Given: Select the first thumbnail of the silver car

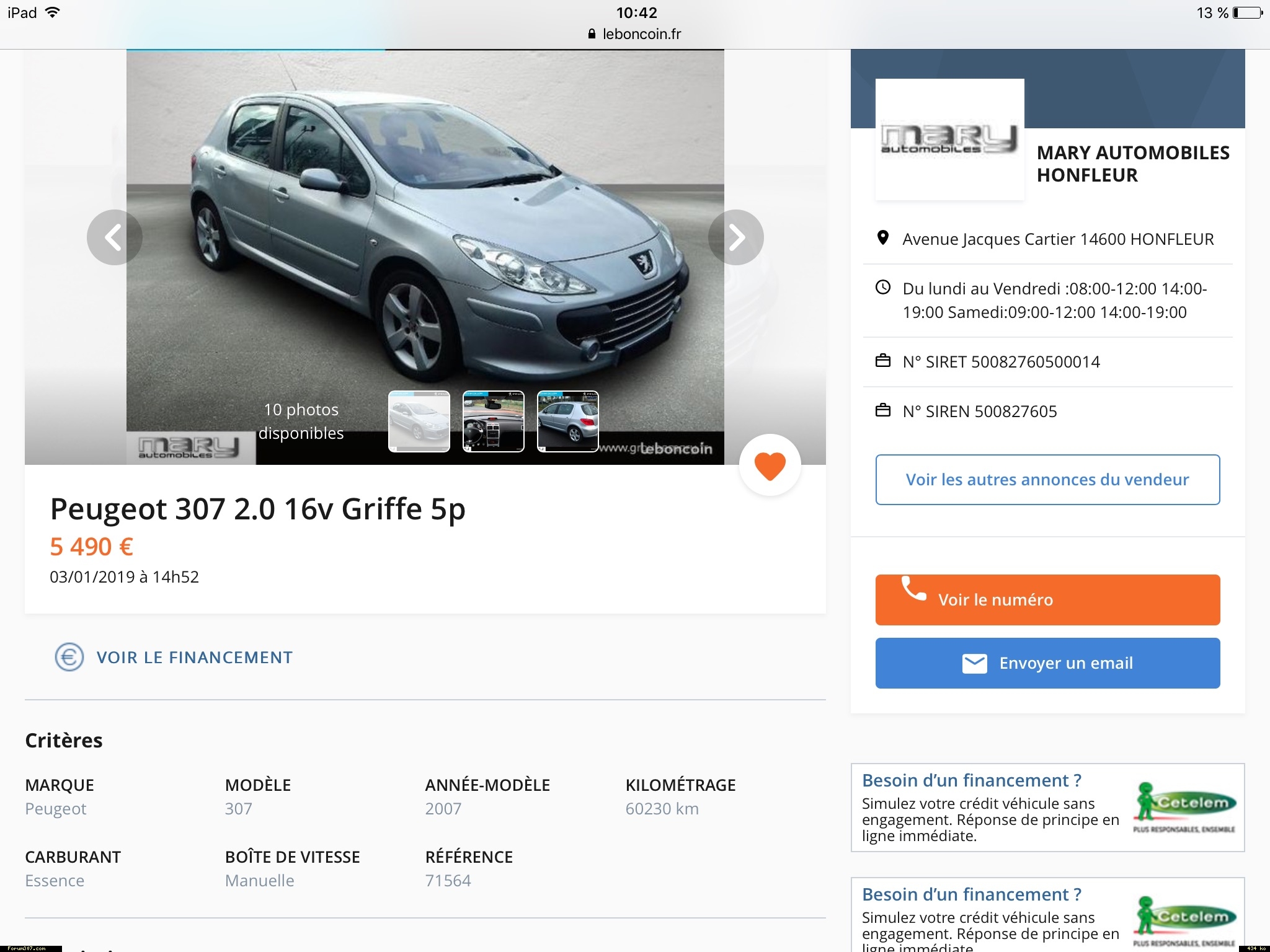Looking at the screenshot, I should point(419,421).
